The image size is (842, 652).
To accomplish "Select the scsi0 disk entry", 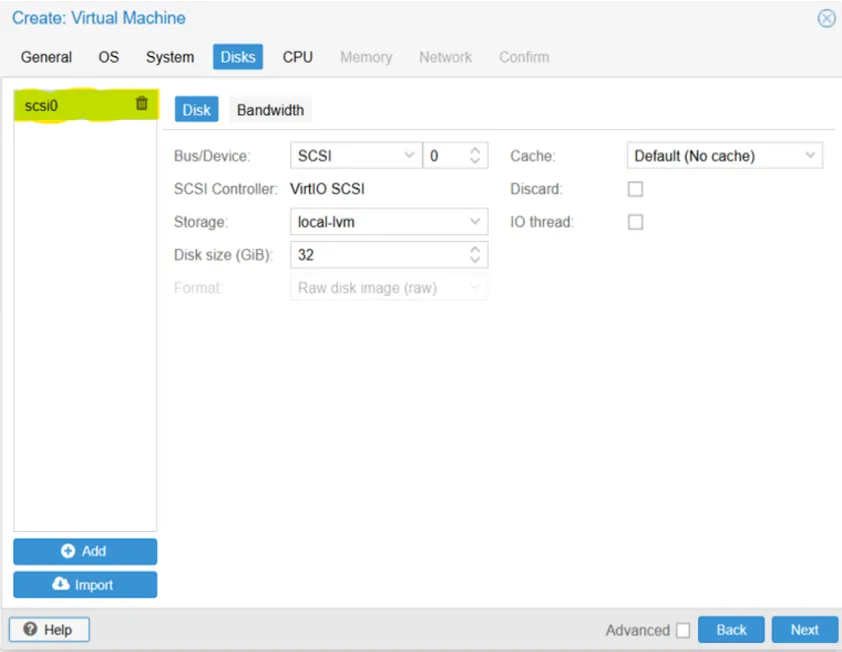I will coord(86,105).
